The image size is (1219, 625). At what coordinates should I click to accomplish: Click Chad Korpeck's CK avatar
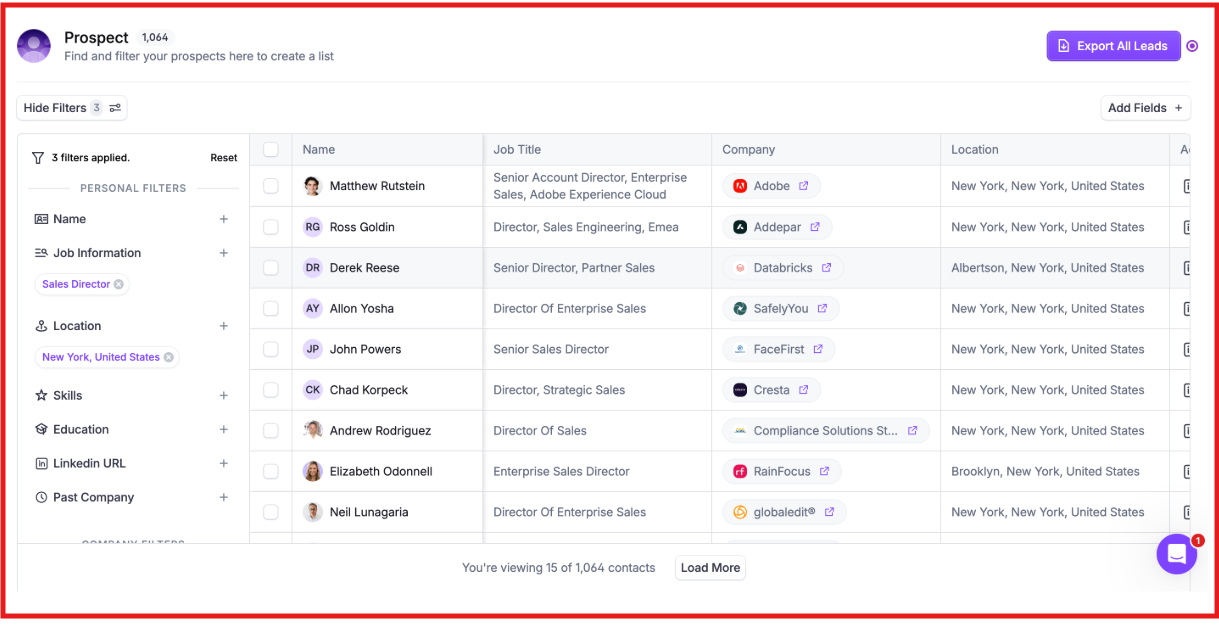click(313, 390)
